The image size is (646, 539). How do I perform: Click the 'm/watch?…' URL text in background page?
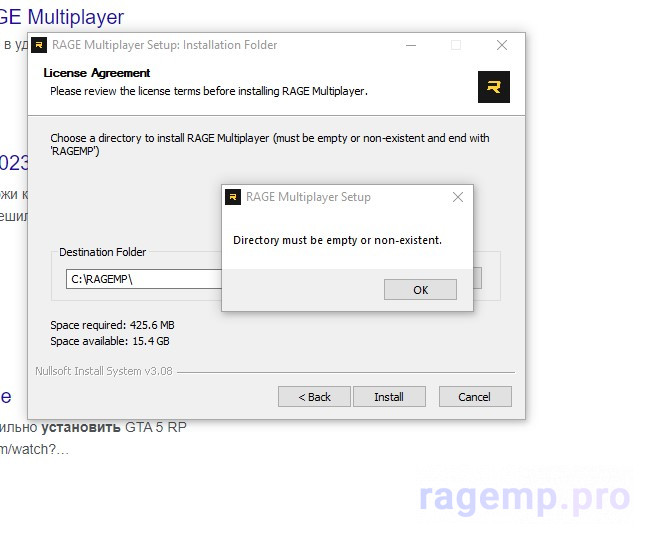pyautogui.click(x=34, y=449)
